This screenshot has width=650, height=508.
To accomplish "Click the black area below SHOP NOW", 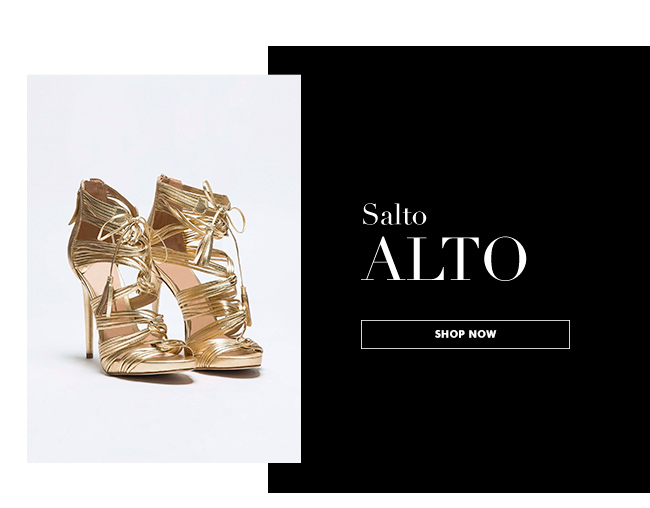I will (465, 419).
